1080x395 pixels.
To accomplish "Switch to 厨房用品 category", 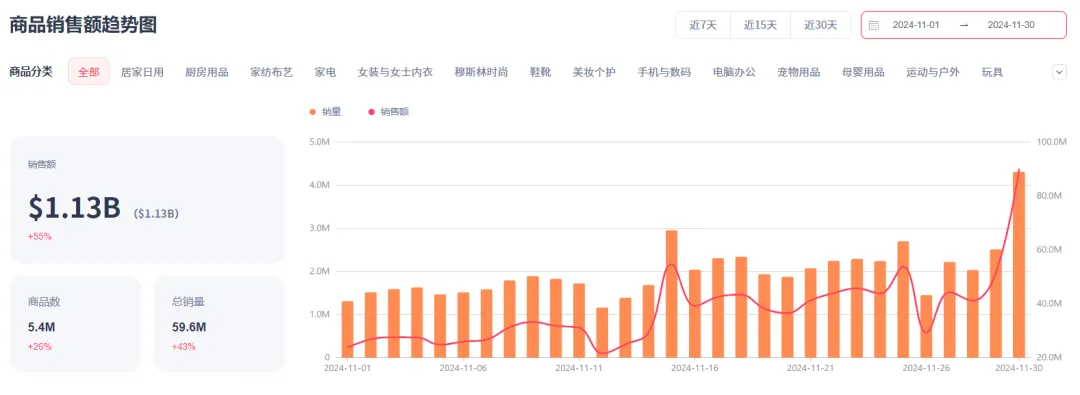I will [207, 72].
